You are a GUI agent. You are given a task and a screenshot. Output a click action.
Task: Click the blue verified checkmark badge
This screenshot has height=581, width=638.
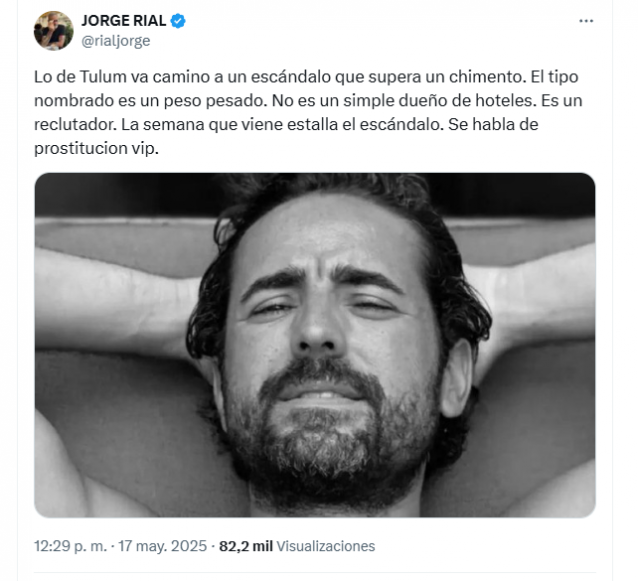(x=178, y=21)
